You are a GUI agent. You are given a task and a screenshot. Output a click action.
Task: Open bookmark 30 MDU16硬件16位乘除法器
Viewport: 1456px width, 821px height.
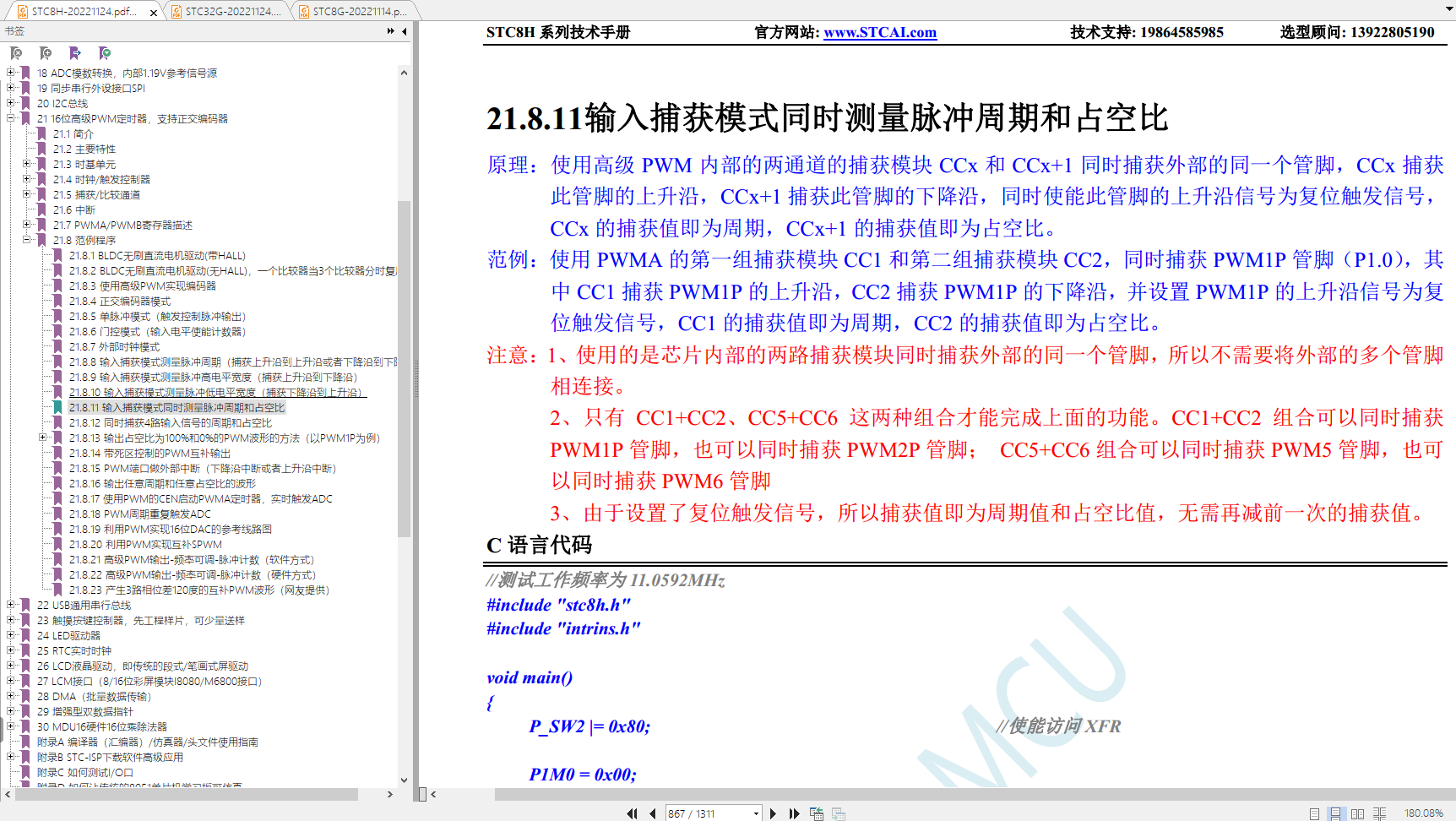(x=102, y=727)
